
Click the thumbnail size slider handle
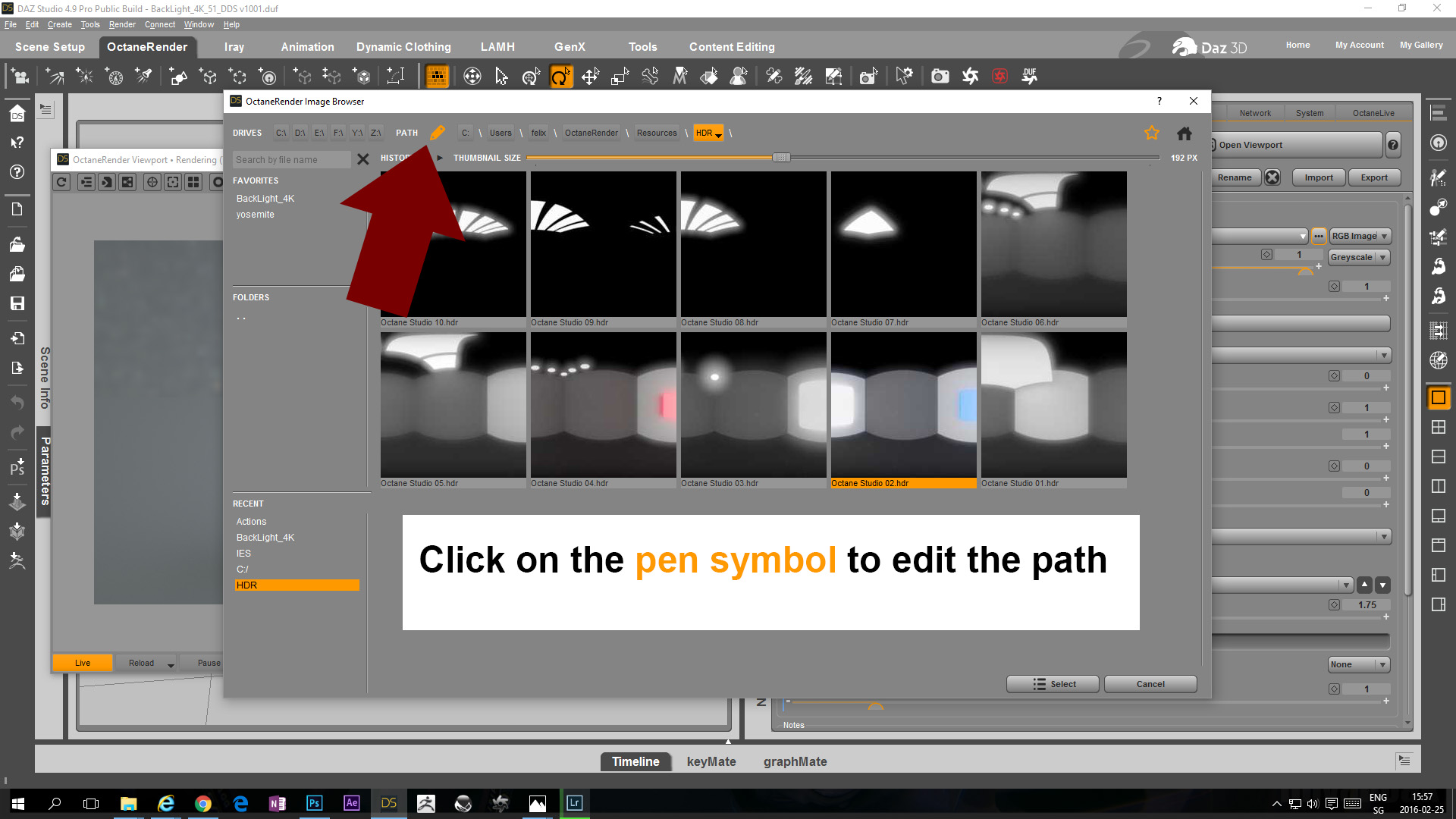781,158
